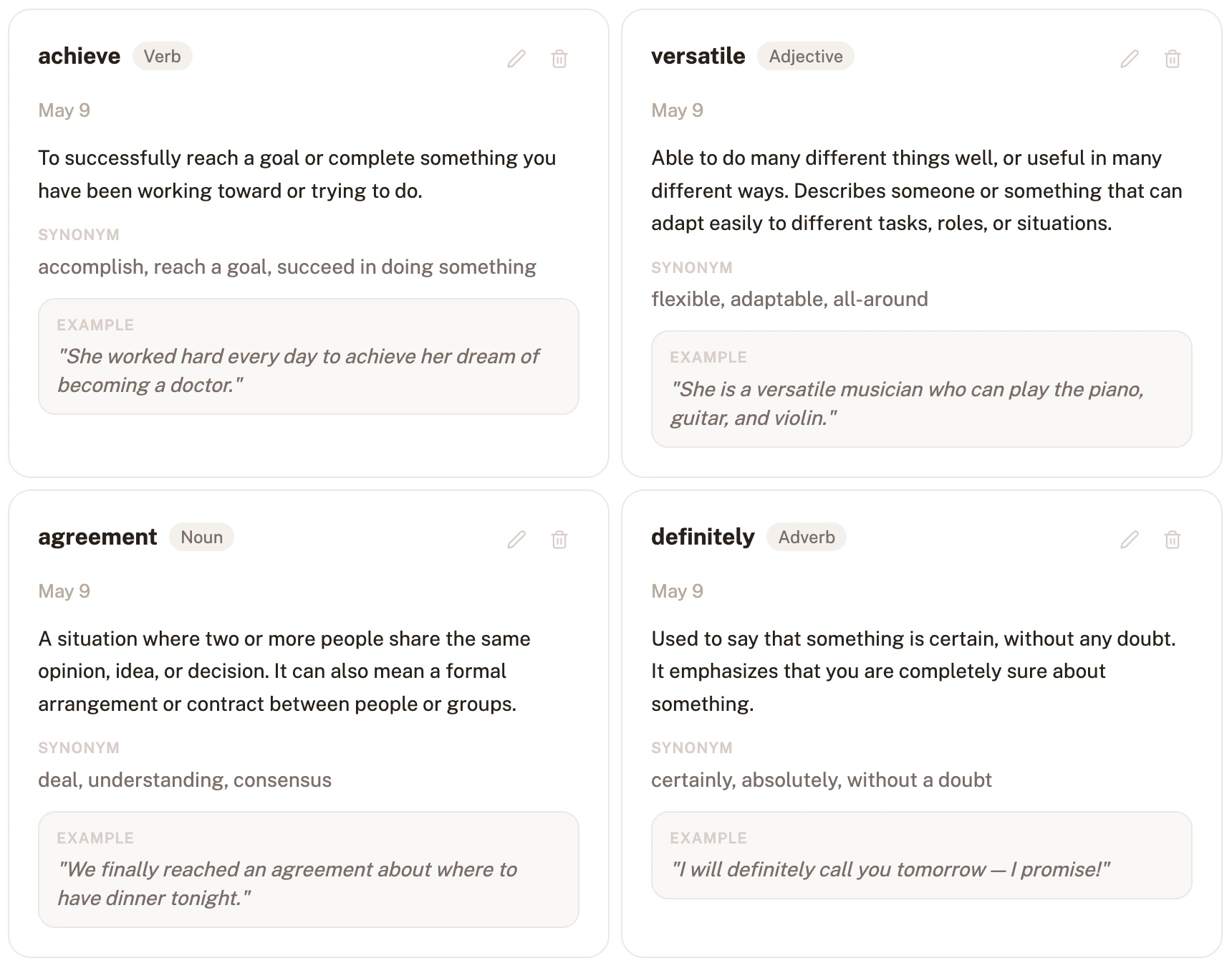Delete the achieve word card
1232x966 pixels.
click(559, 59)
